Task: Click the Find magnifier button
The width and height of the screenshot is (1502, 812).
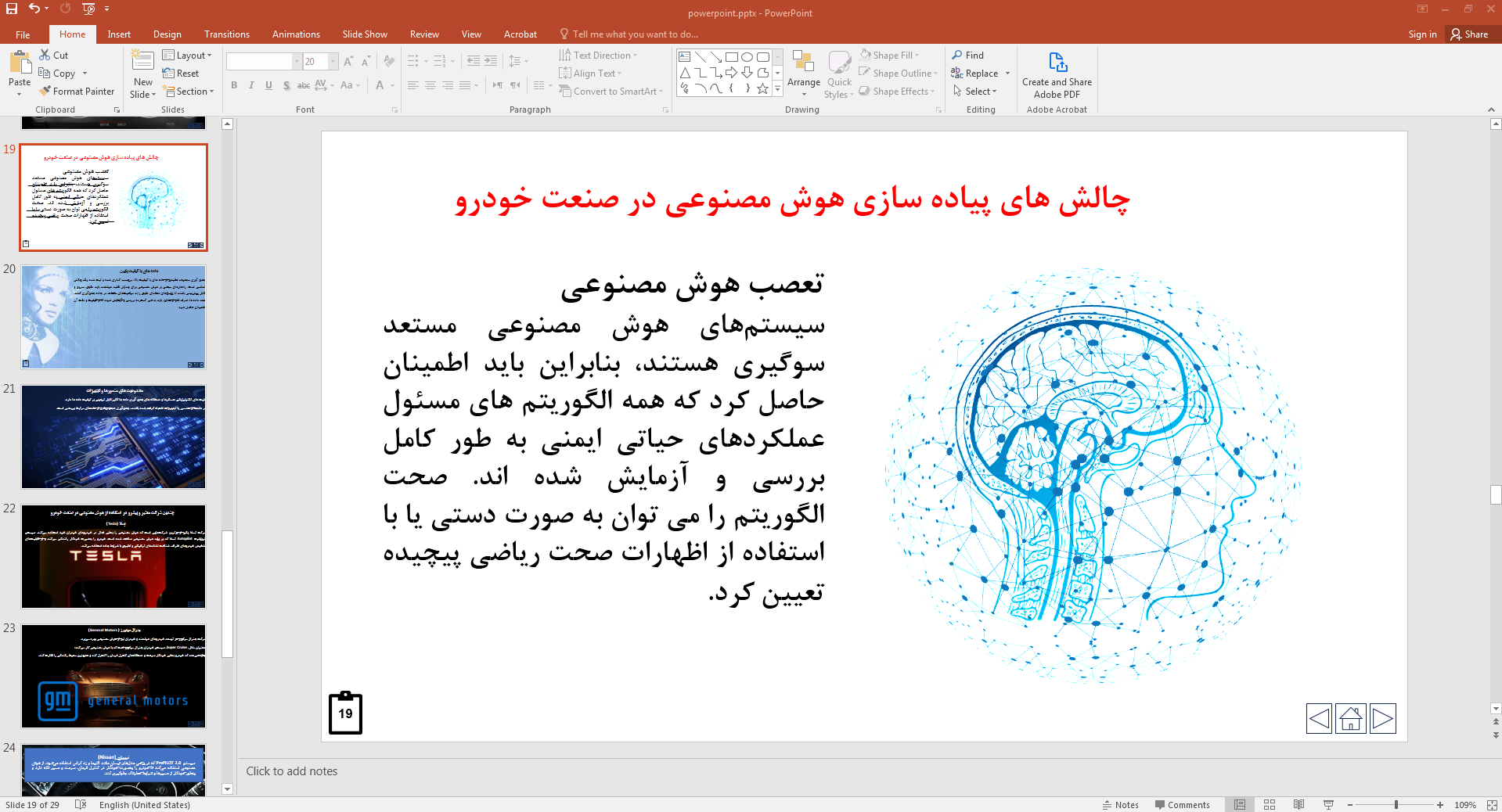Action: [x=968, y=56]
